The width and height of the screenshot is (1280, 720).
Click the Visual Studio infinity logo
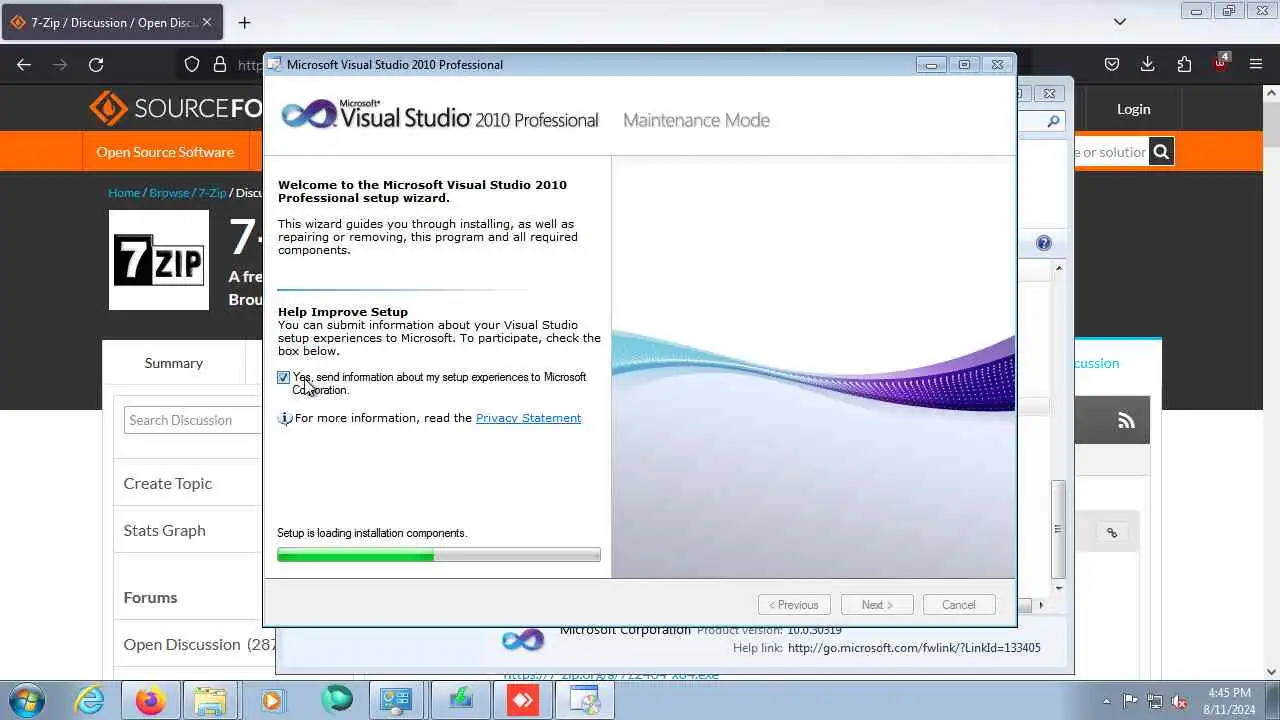click(x=309, y=115)
